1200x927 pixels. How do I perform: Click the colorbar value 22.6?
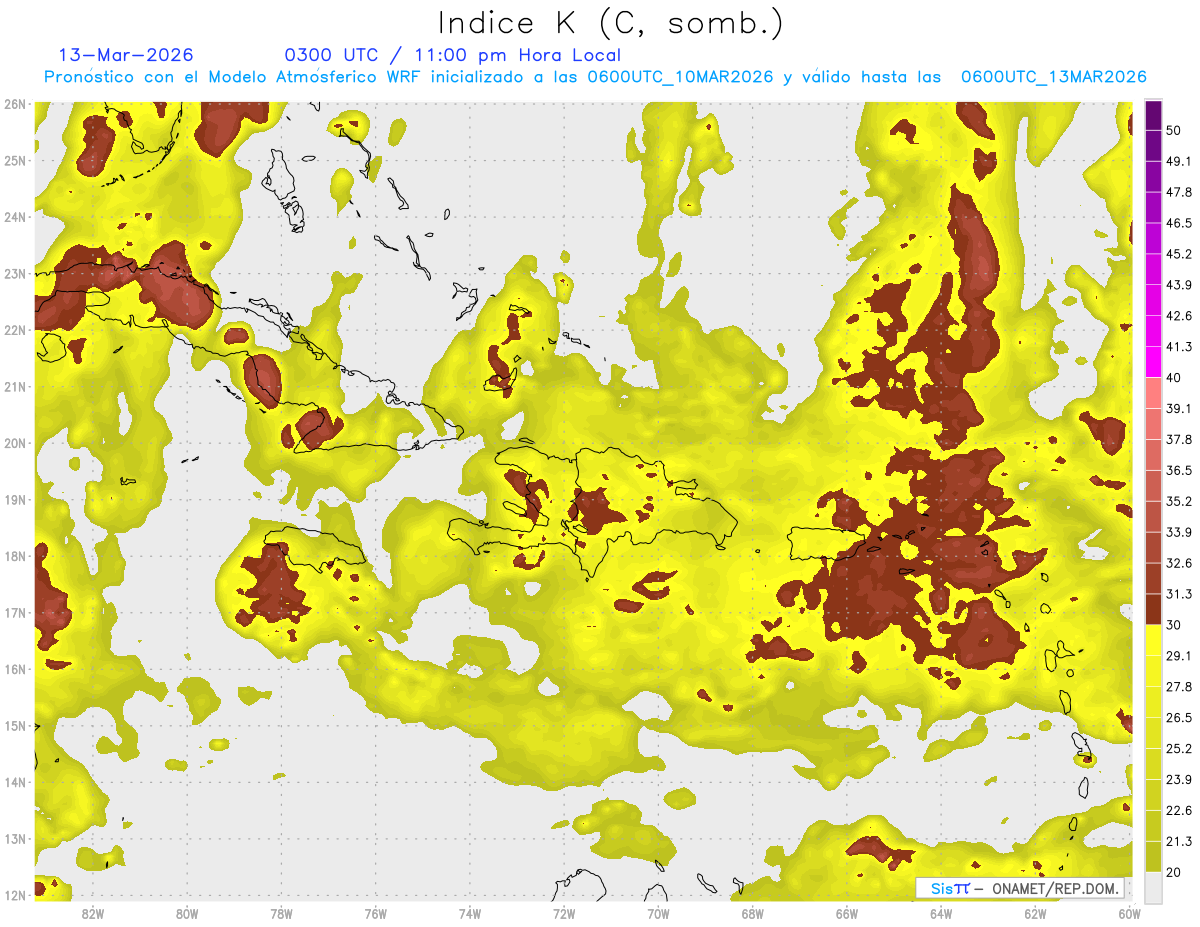[x=1178, y=810]
